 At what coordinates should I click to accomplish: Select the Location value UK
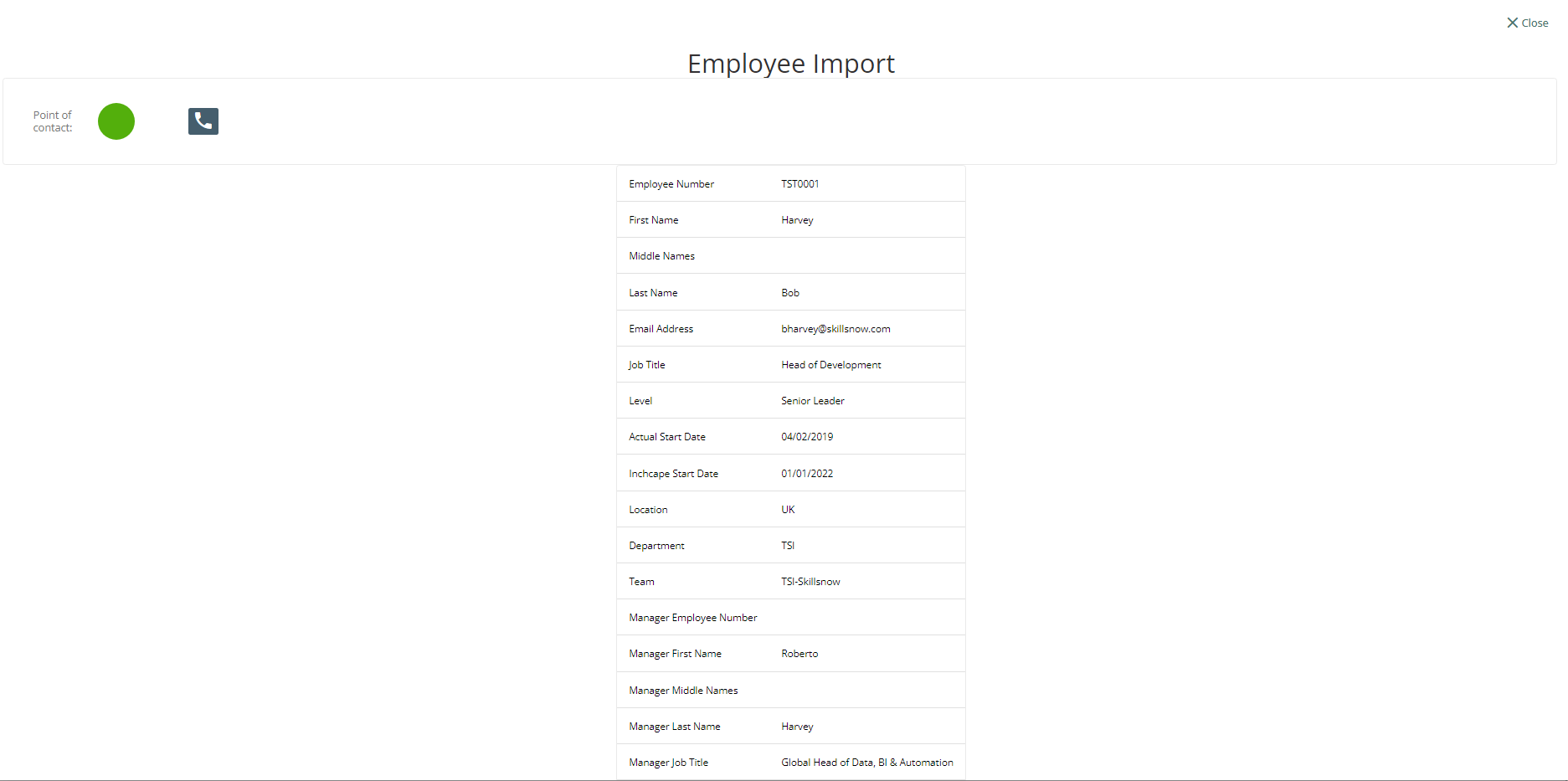pos(788,510)
